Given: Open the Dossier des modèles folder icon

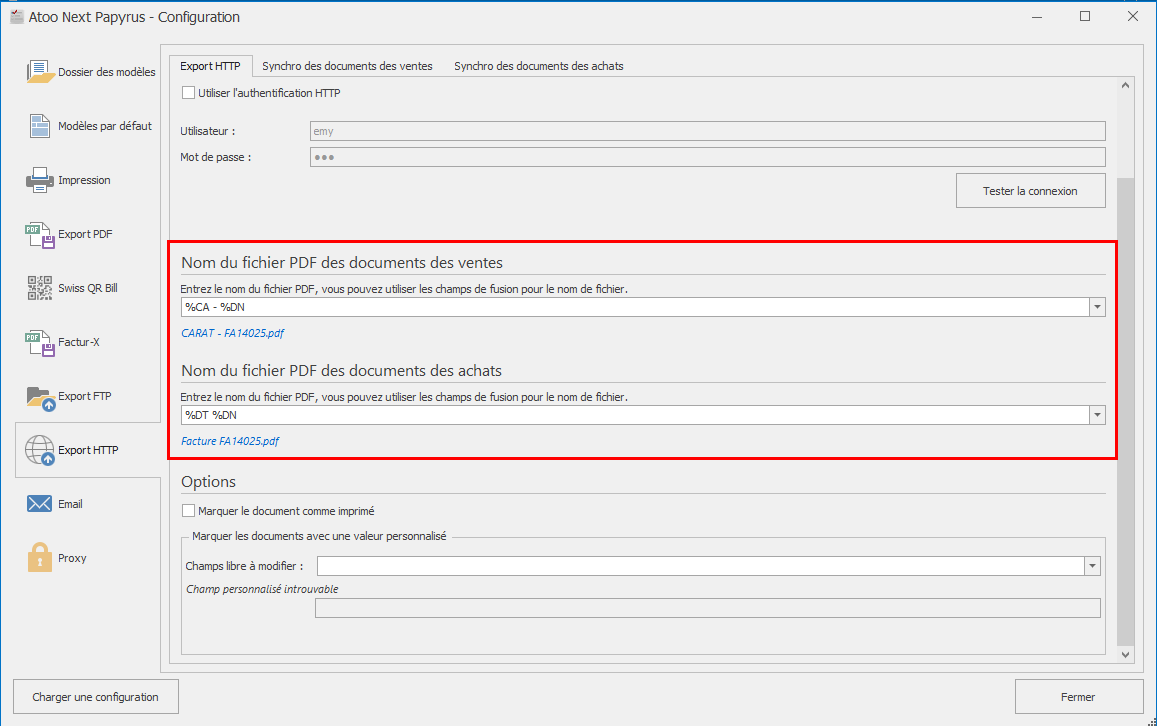Looking at the screenshot, I should click(x=40, y=72).
